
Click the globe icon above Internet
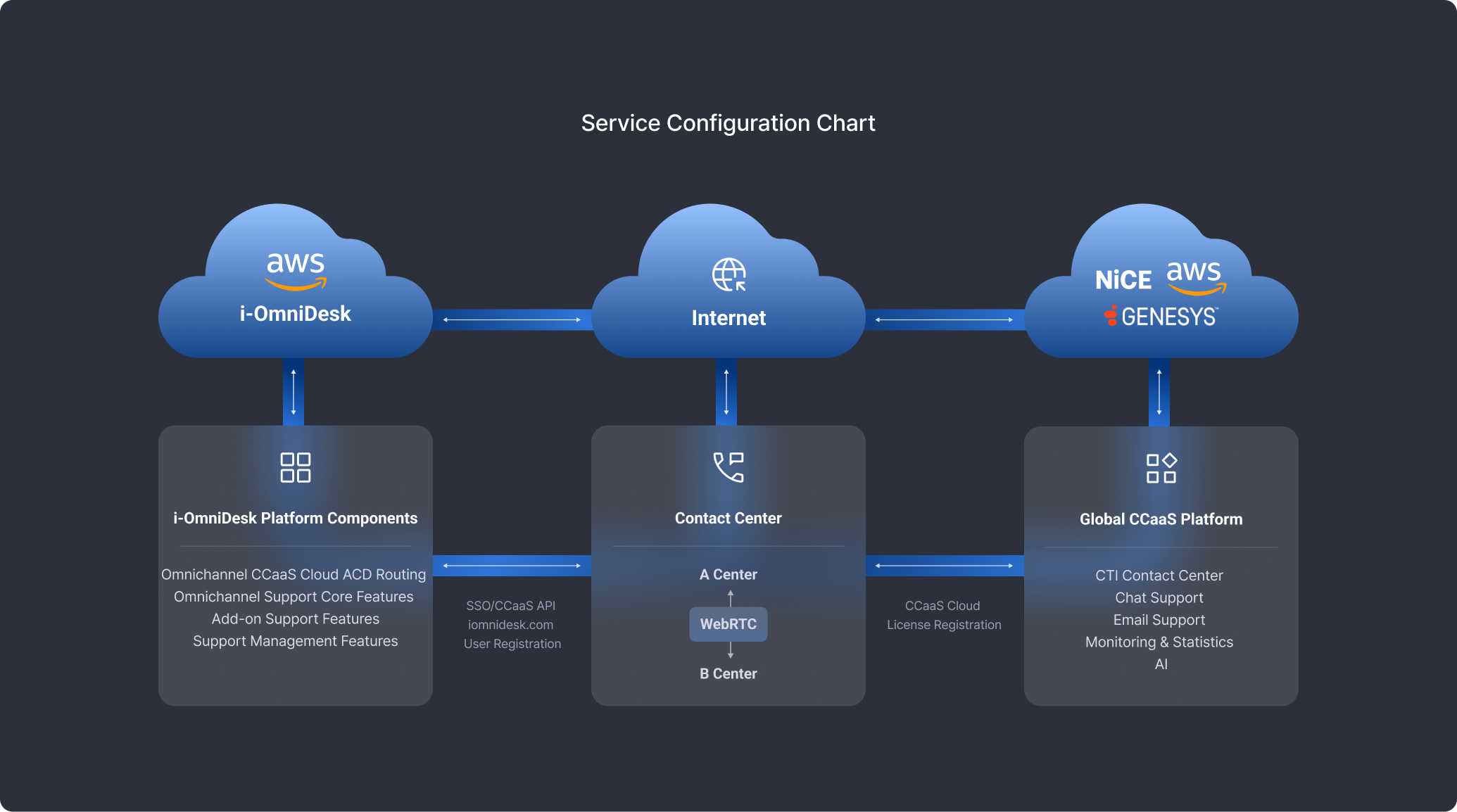(x=728, y=274)
